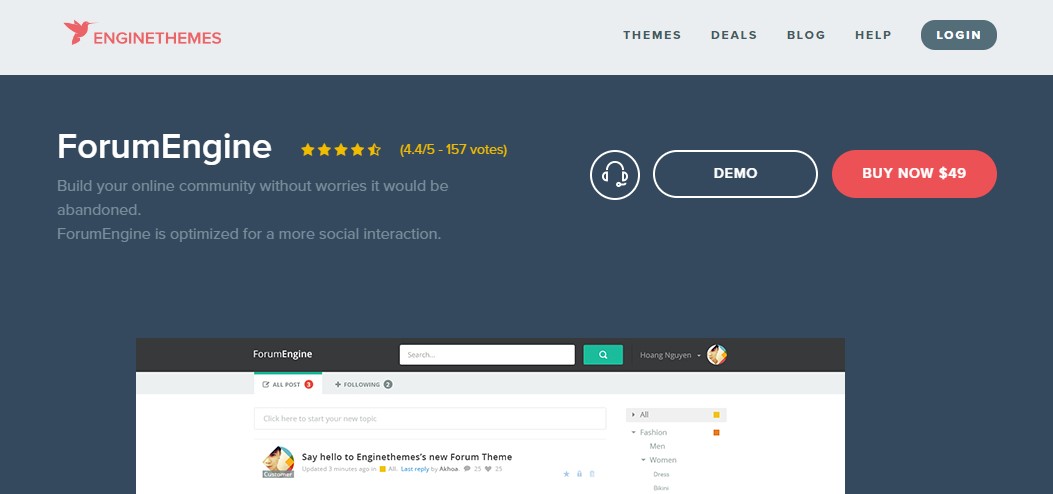Select the Men subcategory

point(657,446)
